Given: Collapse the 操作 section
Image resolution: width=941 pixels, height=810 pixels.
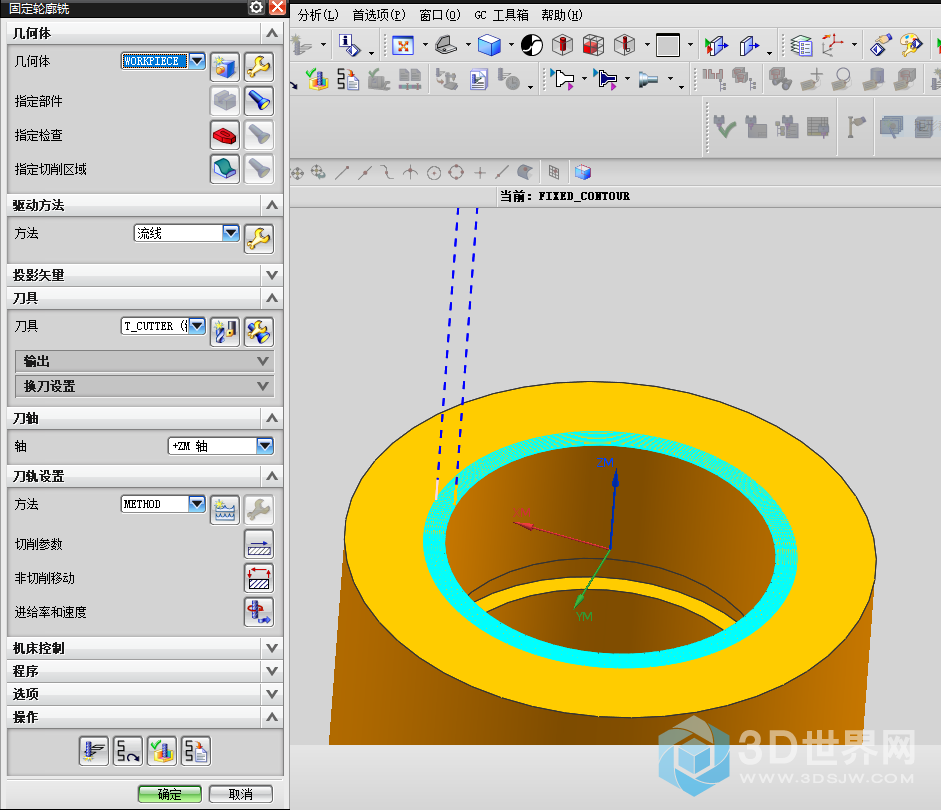Looking at the screenshot, I should [x=272, y=717].
